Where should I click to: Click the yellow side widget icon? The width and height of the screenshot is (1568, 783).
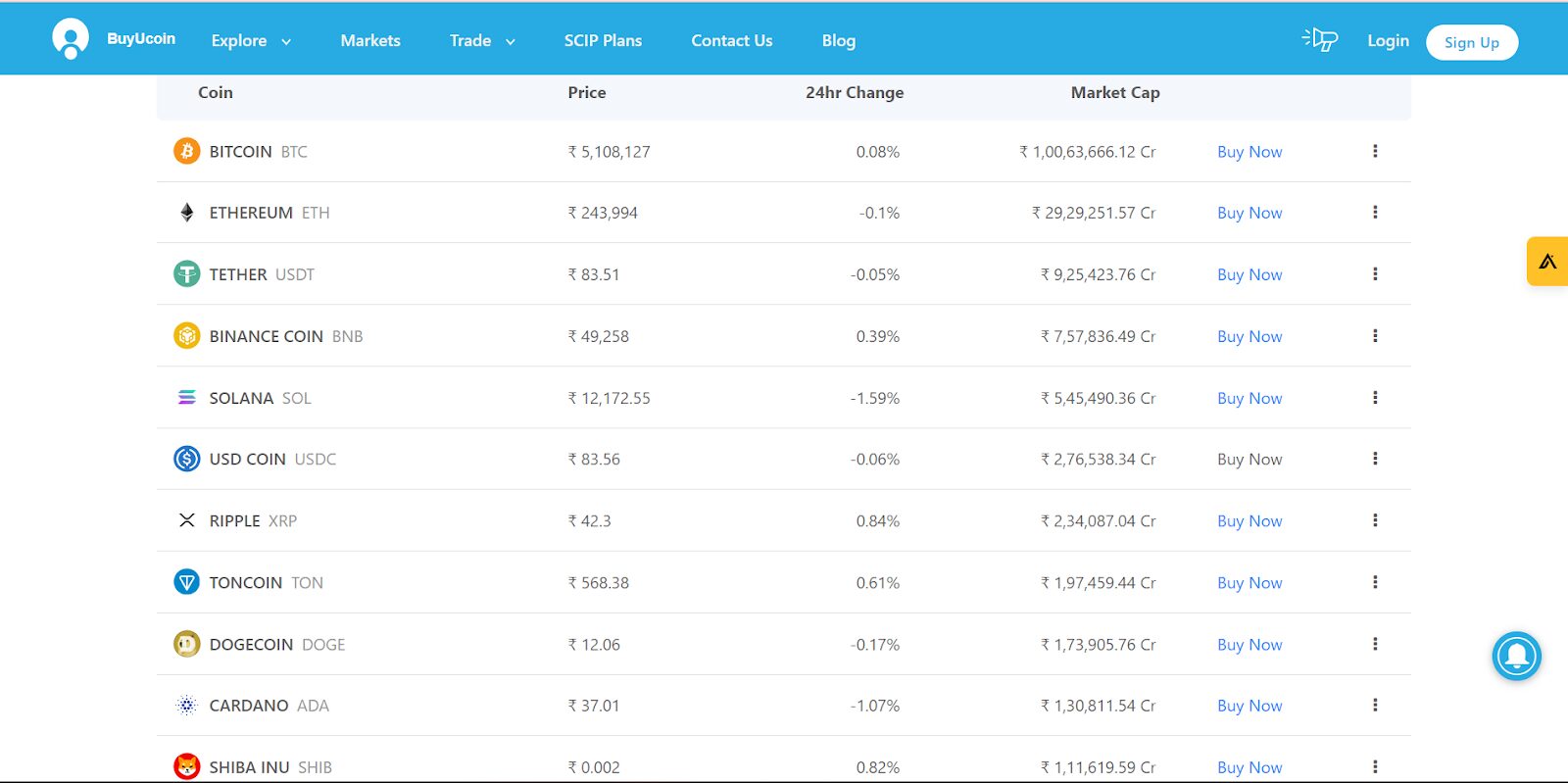coord(1547,262)
